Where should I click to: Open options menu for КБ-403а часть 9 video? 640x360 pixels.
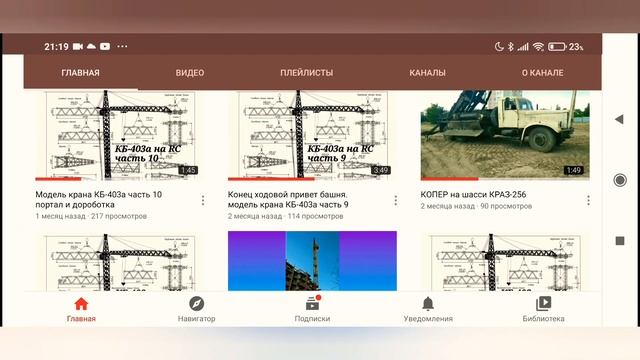click(396, 200)
